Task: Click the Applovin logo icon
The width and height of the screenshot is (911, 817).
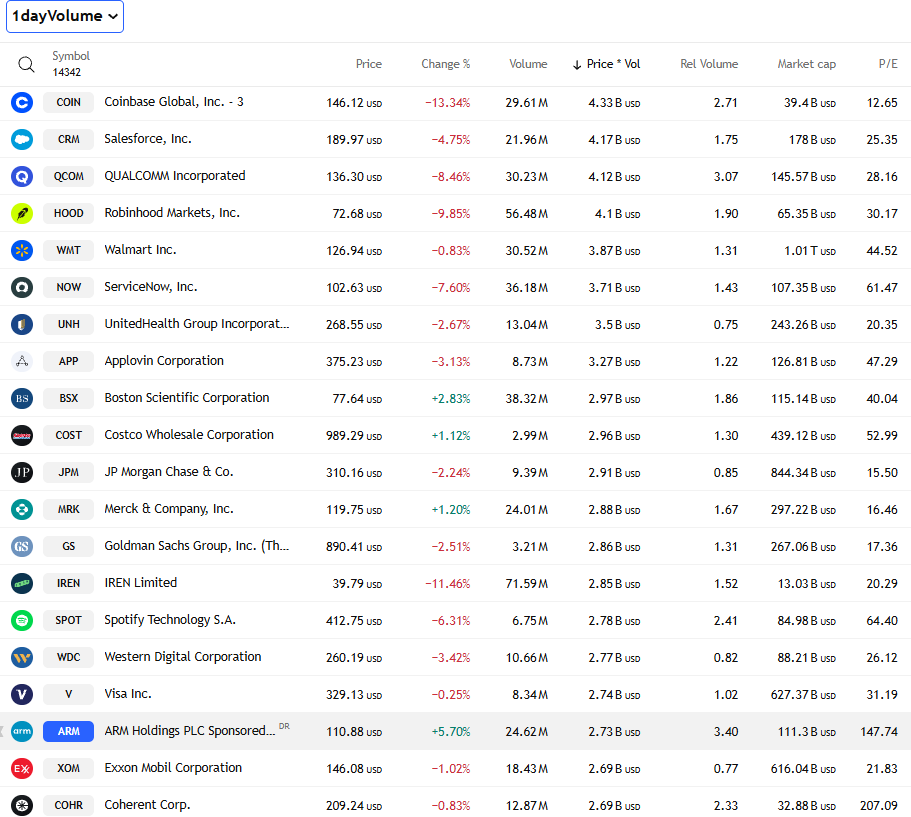Action: tap(22, 361)
